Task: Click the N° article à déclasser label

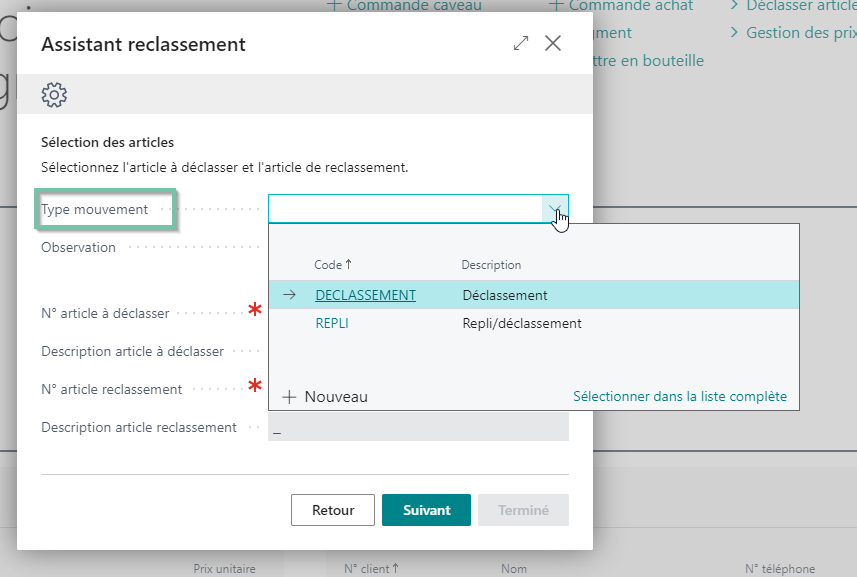Action: [x=105, y=314]
